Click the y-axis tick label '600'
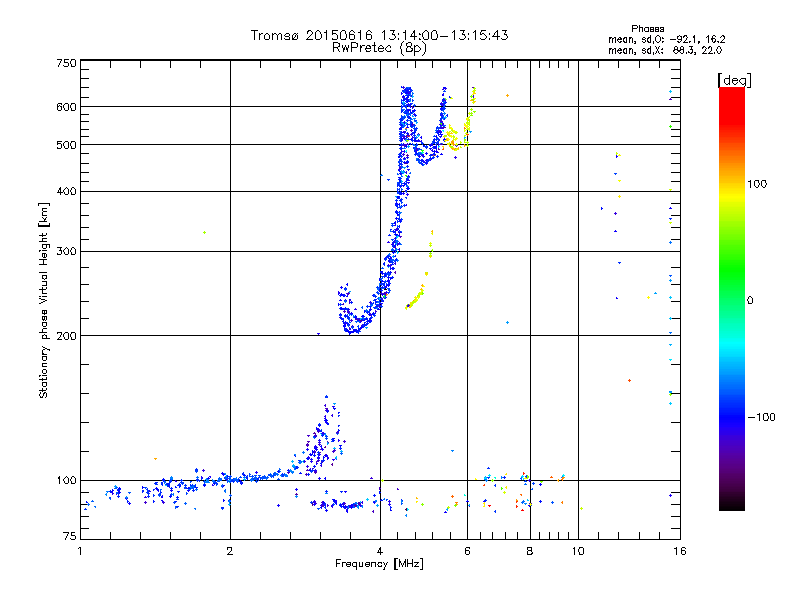Image resolution: width=800 pixels, height=600 pixels. [x=66, y=107]
